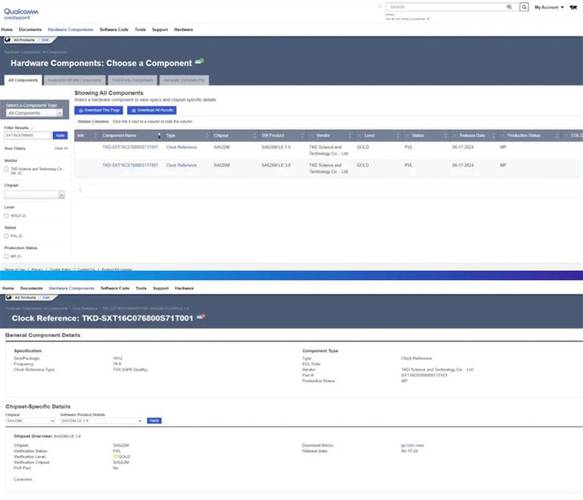
Task: Click into the Filter Results text field
Action: 28,135
